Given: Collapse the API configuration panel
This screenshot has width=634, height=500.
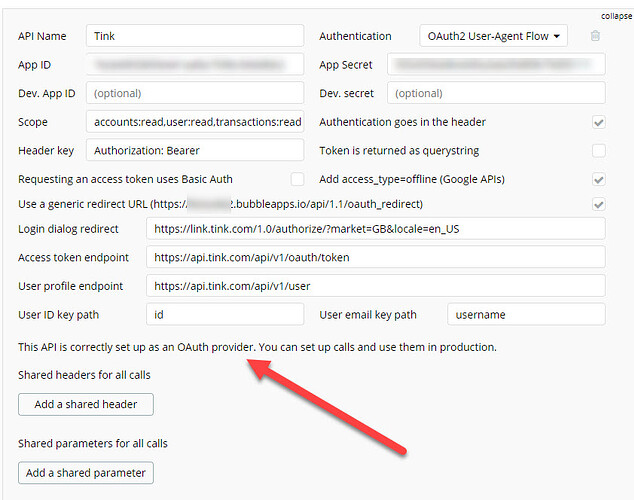Looking at the screenshot, I should click(x=616, y=16).
